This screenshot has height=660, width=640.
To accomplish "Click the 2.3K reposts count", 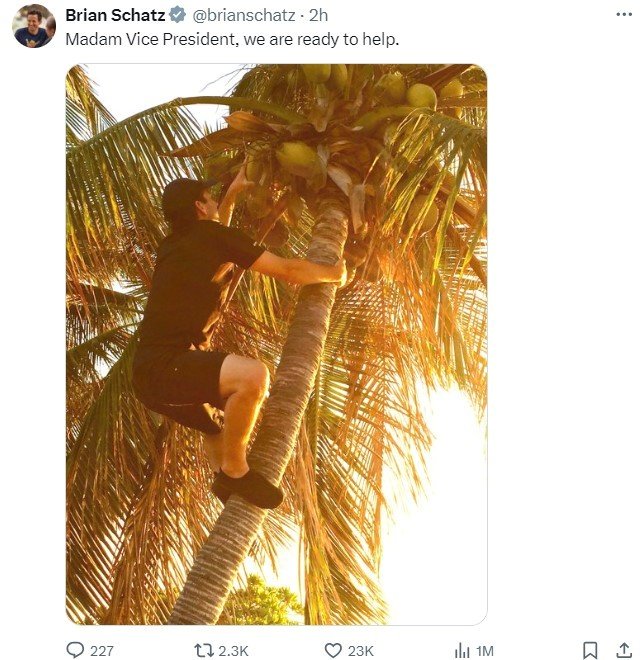I will 234,651.
